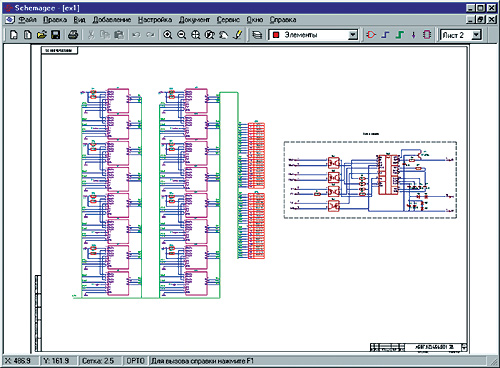The image size is (500, 368).
Task: Open the Сервис menu
Action: tap(228, 20)
